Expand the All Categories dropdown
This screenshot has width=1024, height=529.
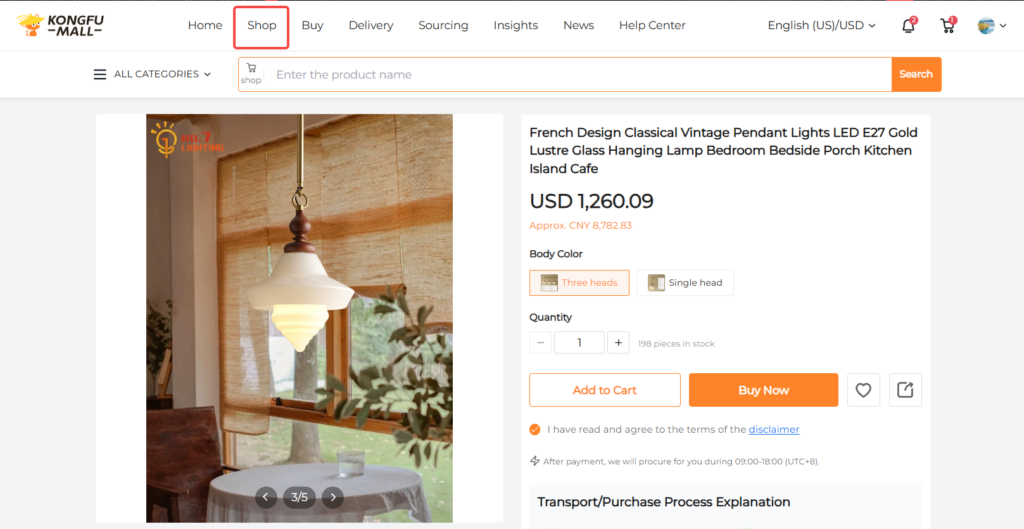[x=152, y=74]
